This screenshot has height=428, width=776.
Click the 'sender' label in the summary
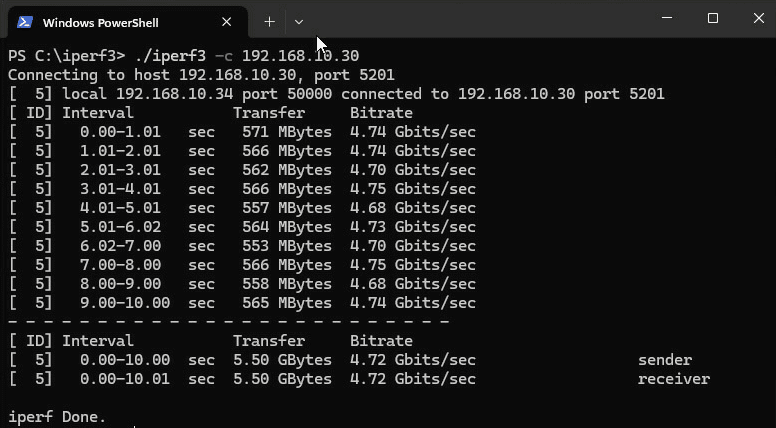pyautogui.click(x=665, y=360)
